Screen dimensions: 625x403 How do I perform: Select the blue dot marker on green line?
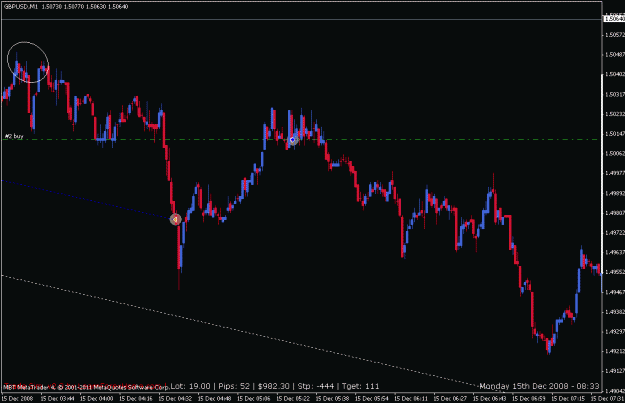click(293, 140)
